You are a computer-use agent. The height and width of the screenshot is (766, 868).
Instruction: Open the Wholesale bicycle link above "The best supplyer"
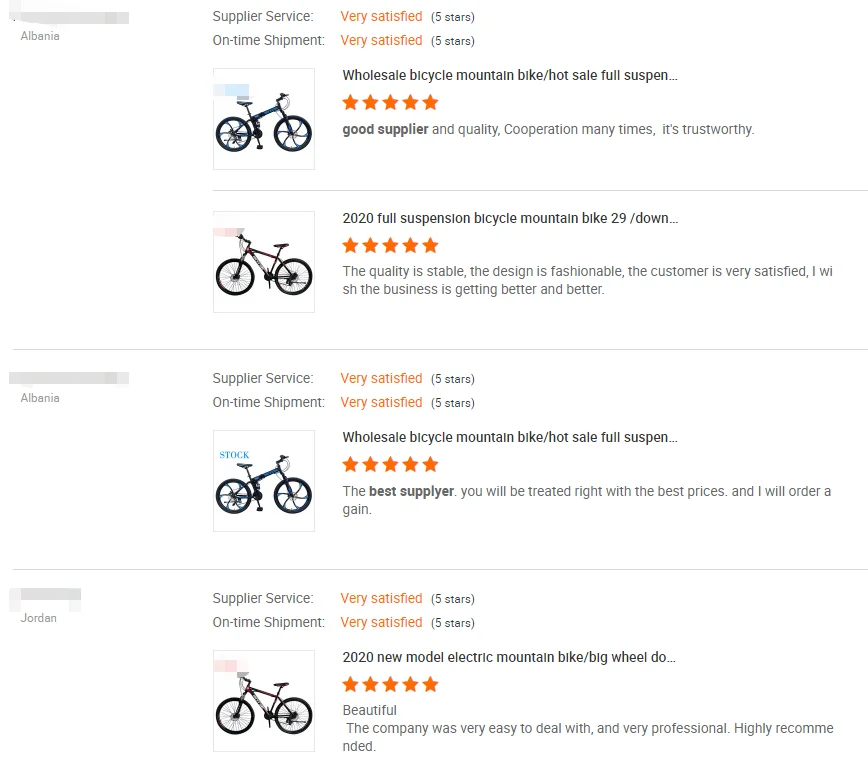pyautogui.click(x=510, y=437)
